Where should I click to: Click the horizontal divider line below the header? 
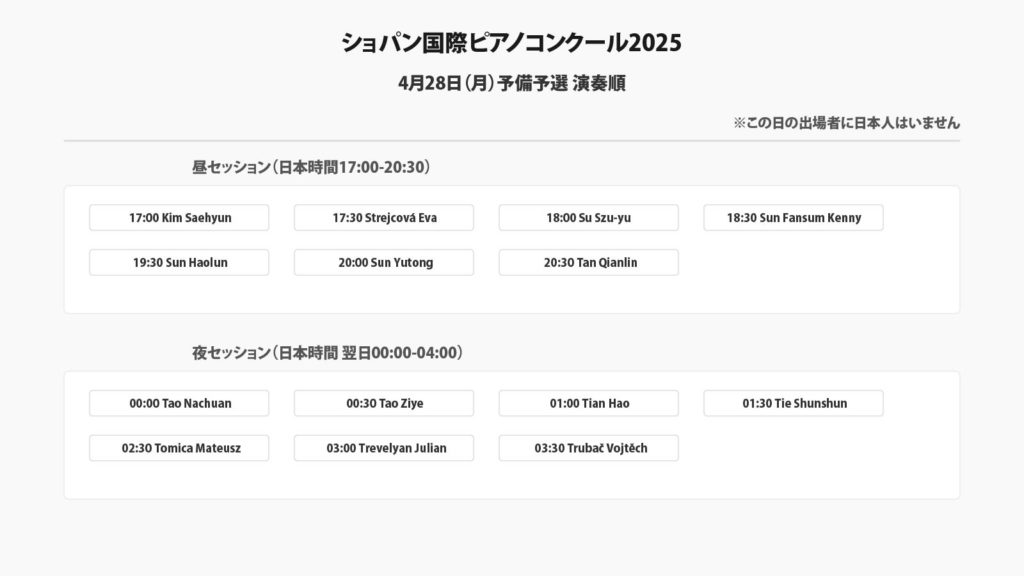(x=511, y=141)
